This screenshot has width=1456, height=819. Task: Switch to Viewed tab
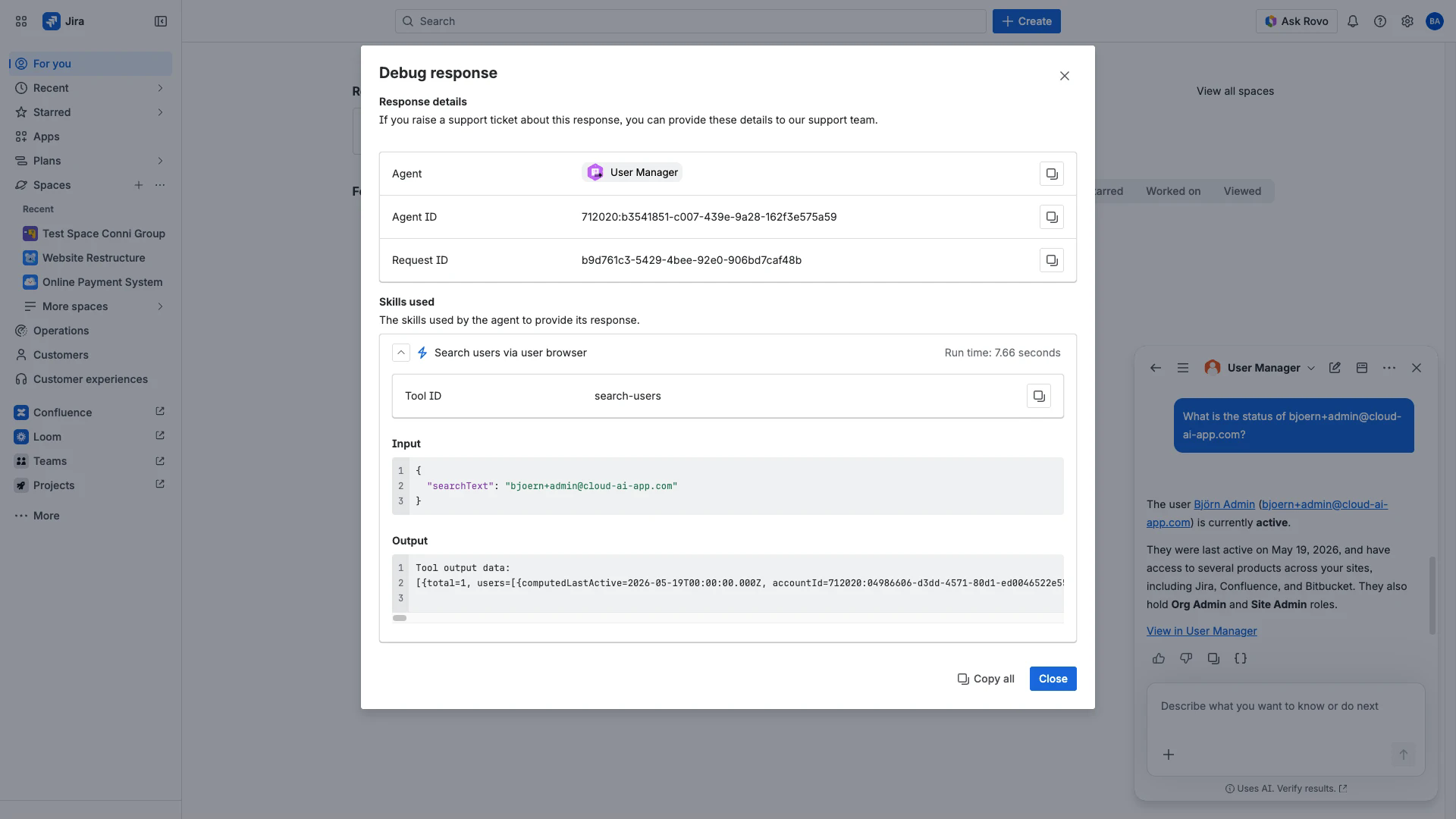click(x=1242, y=191)
